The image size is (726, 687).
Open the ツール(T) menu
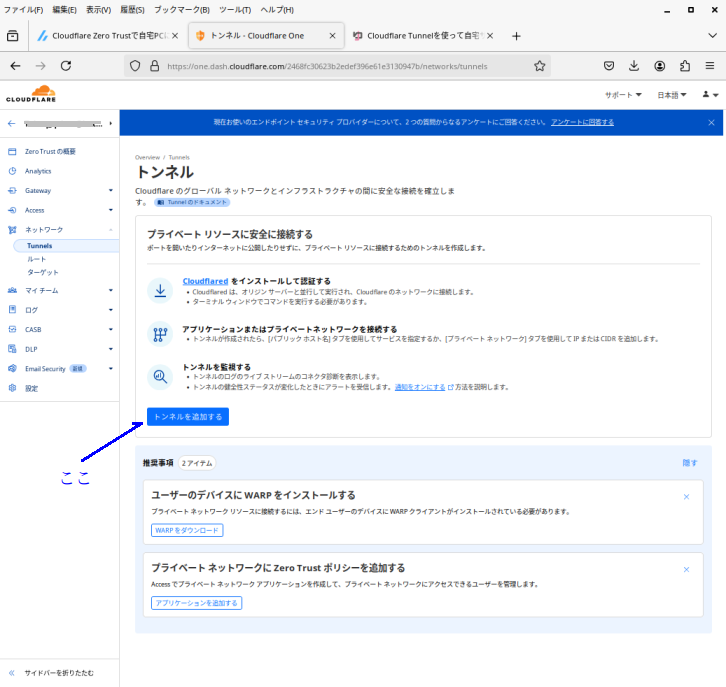tap(235, 10)
